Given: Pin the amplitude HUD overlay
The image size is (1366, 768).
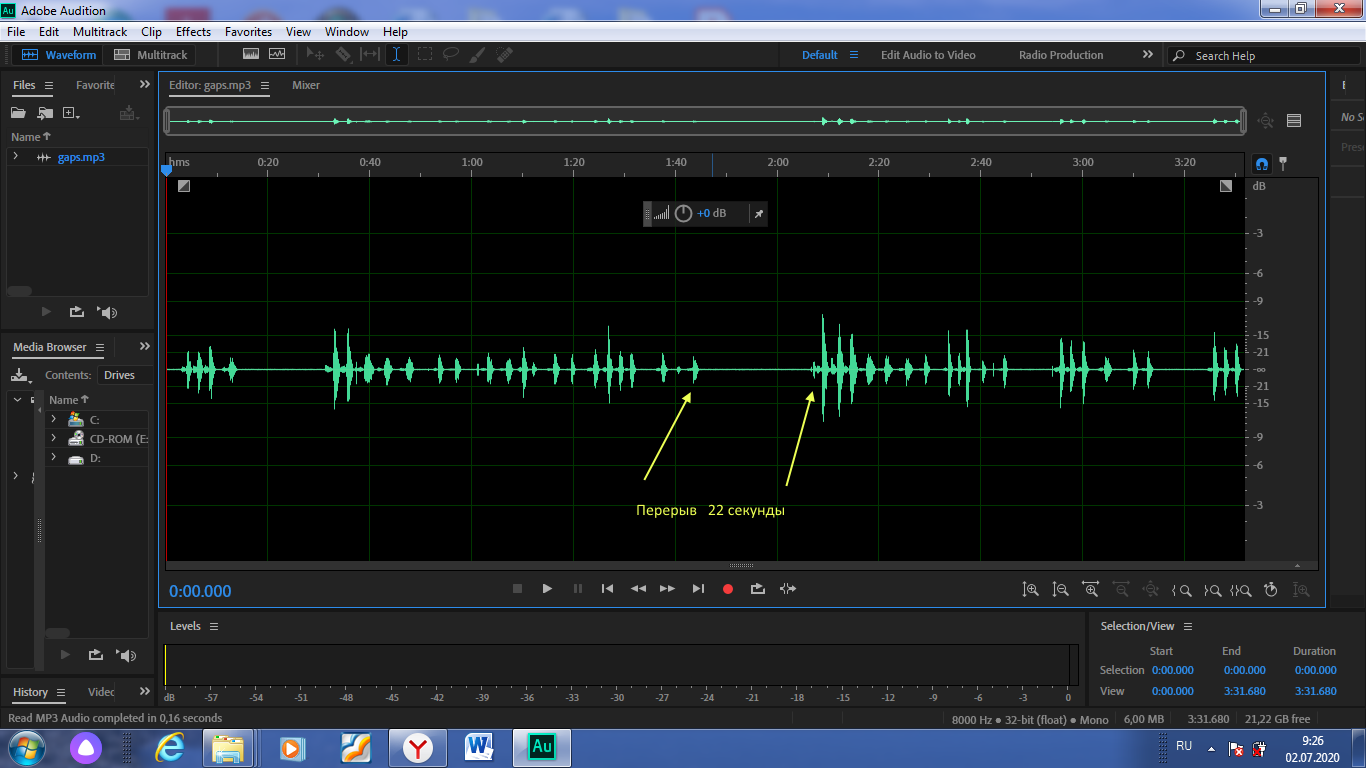Looking at the screenshot, I should point(758,213).
